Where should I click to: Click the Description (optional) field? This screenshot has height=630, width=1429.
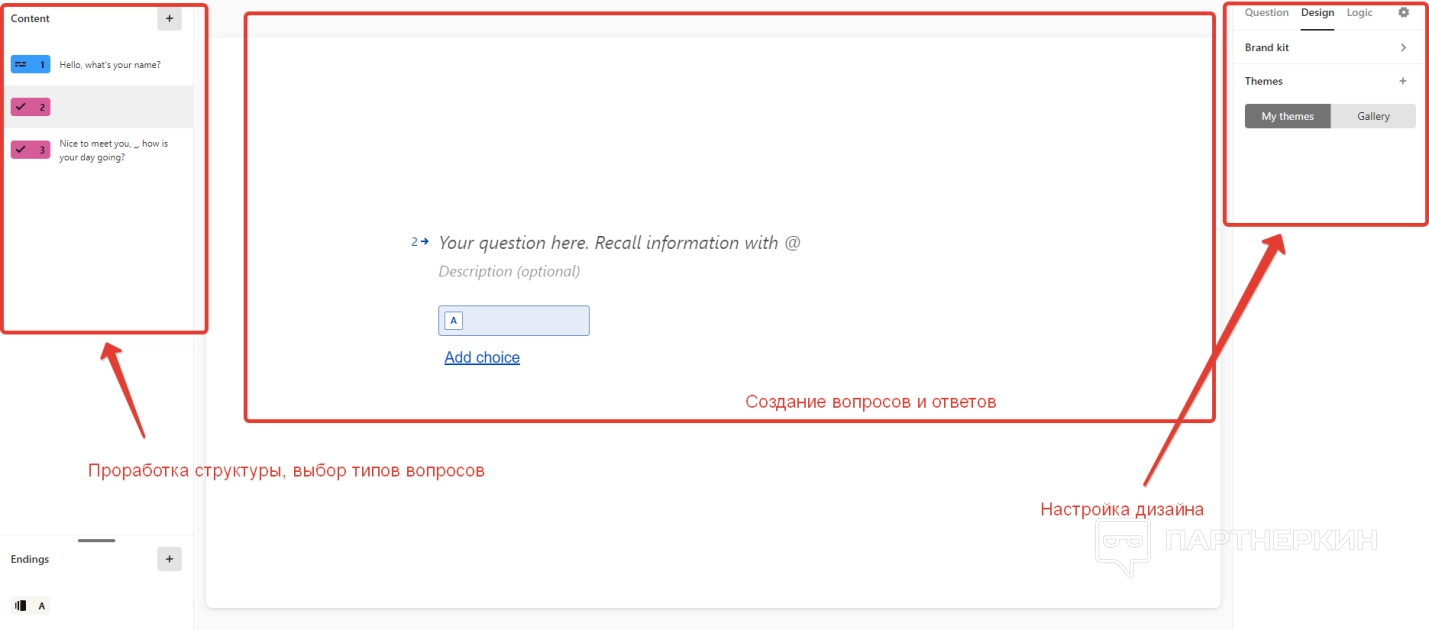pyautogui.click(x=509, y=272)
